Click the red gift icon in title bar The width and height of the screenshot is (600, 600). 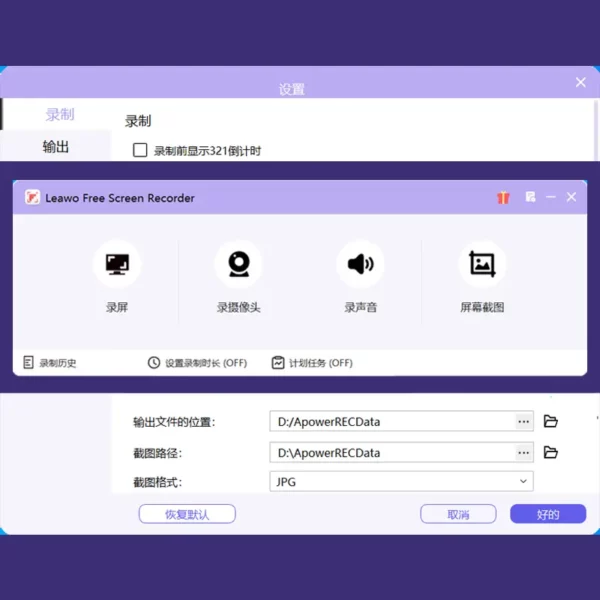tap(503, 197)
